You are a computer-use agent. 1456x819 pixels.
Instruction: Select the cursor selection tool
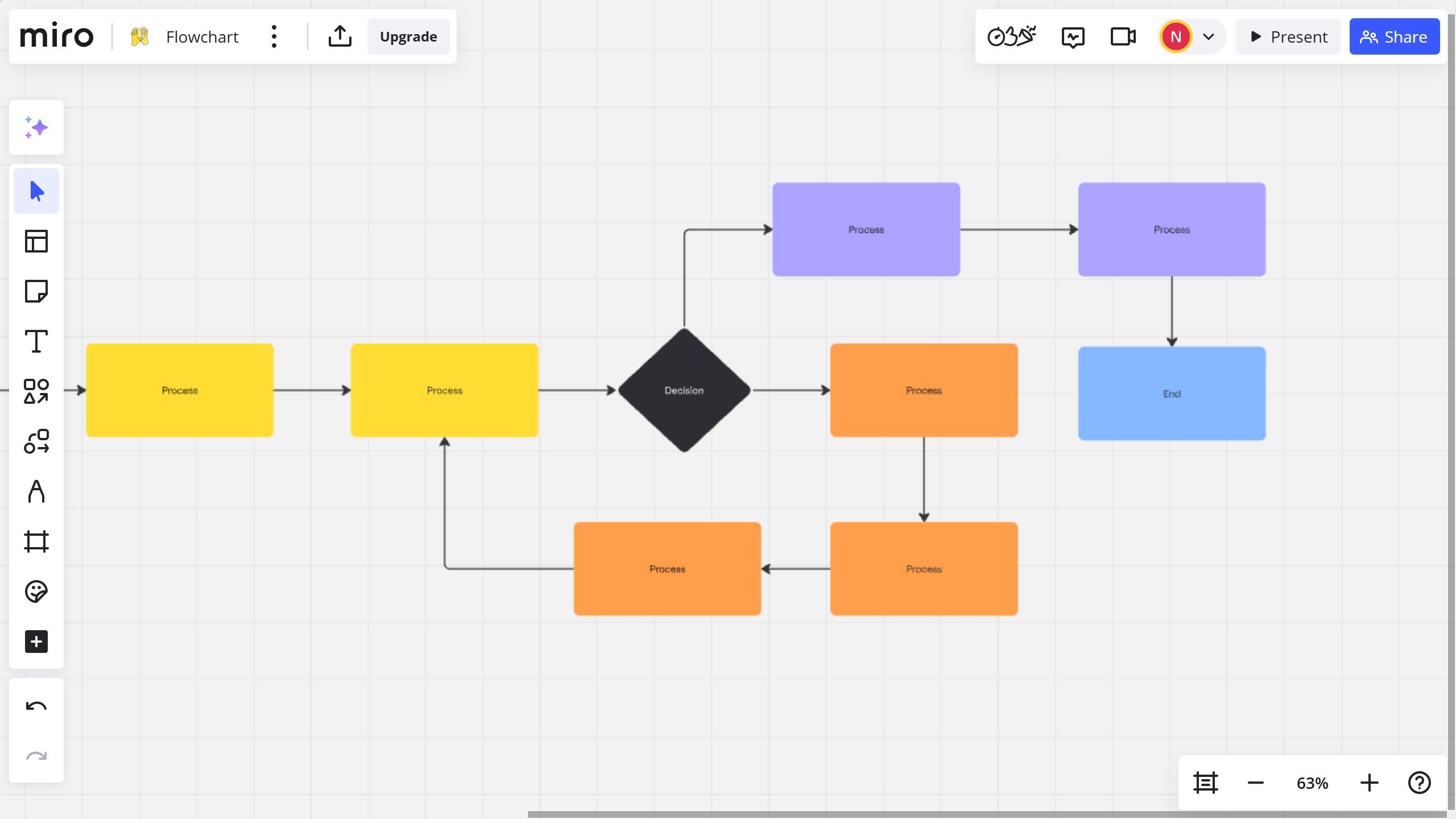[36, 191]
